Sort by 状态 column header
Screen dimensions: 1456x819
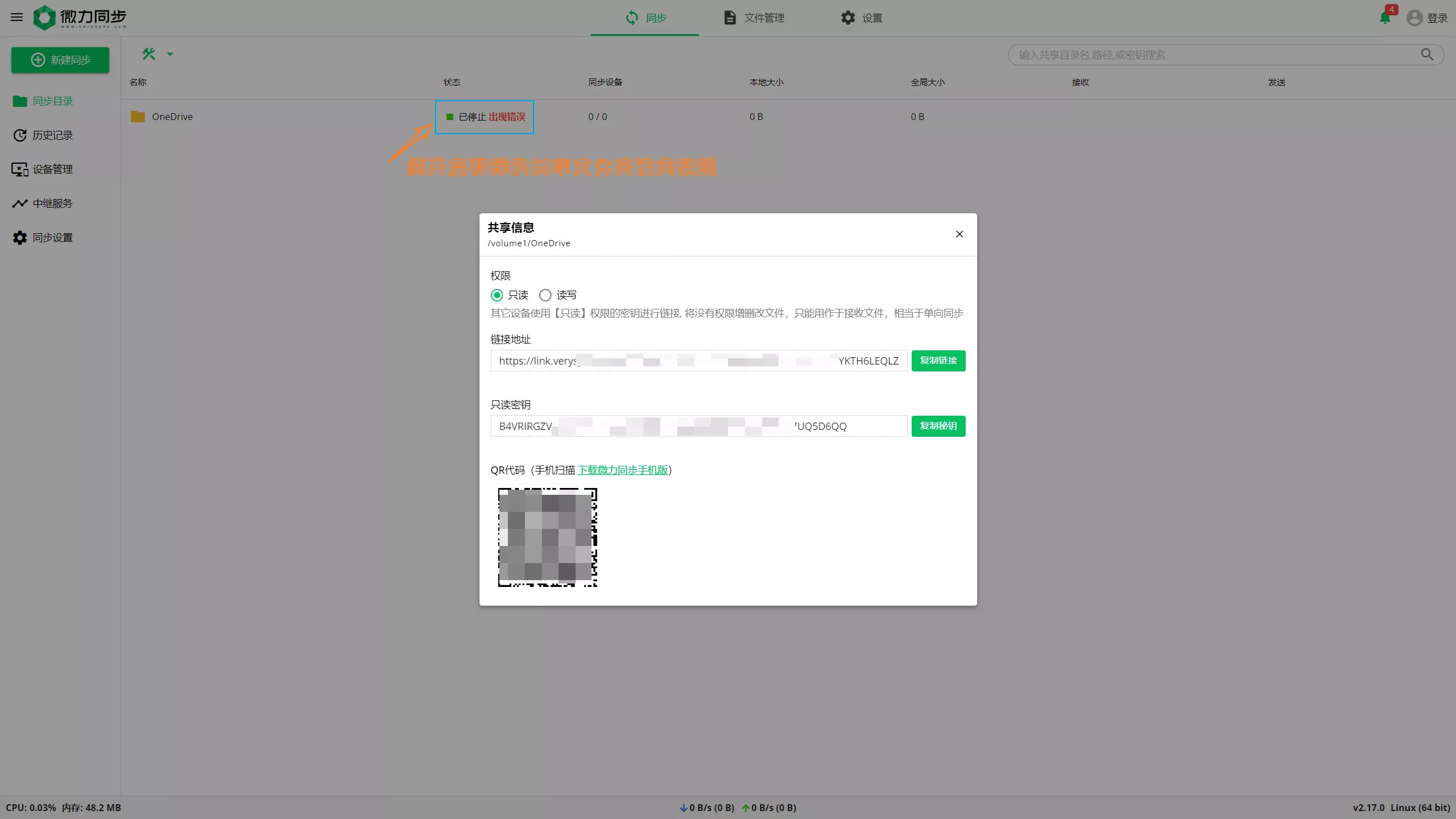pos(452,82)
